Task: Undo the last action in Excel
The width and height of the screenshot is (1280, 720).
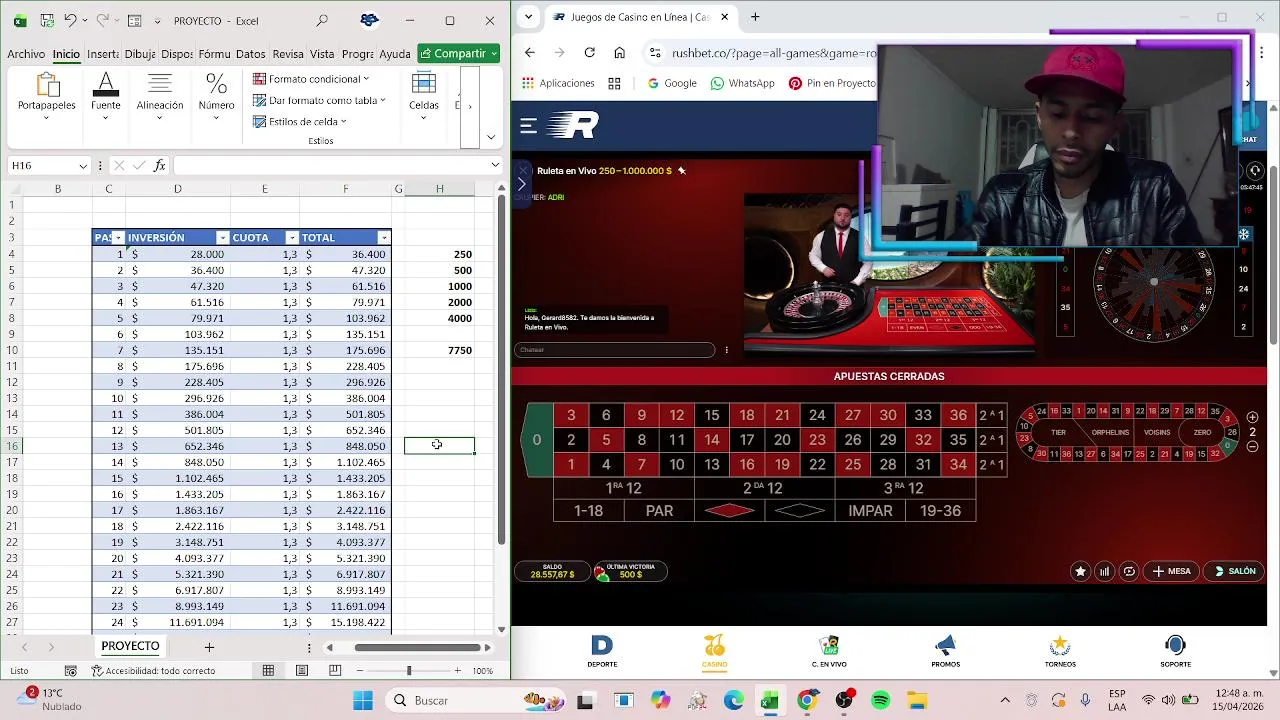Action: point(70,20)
